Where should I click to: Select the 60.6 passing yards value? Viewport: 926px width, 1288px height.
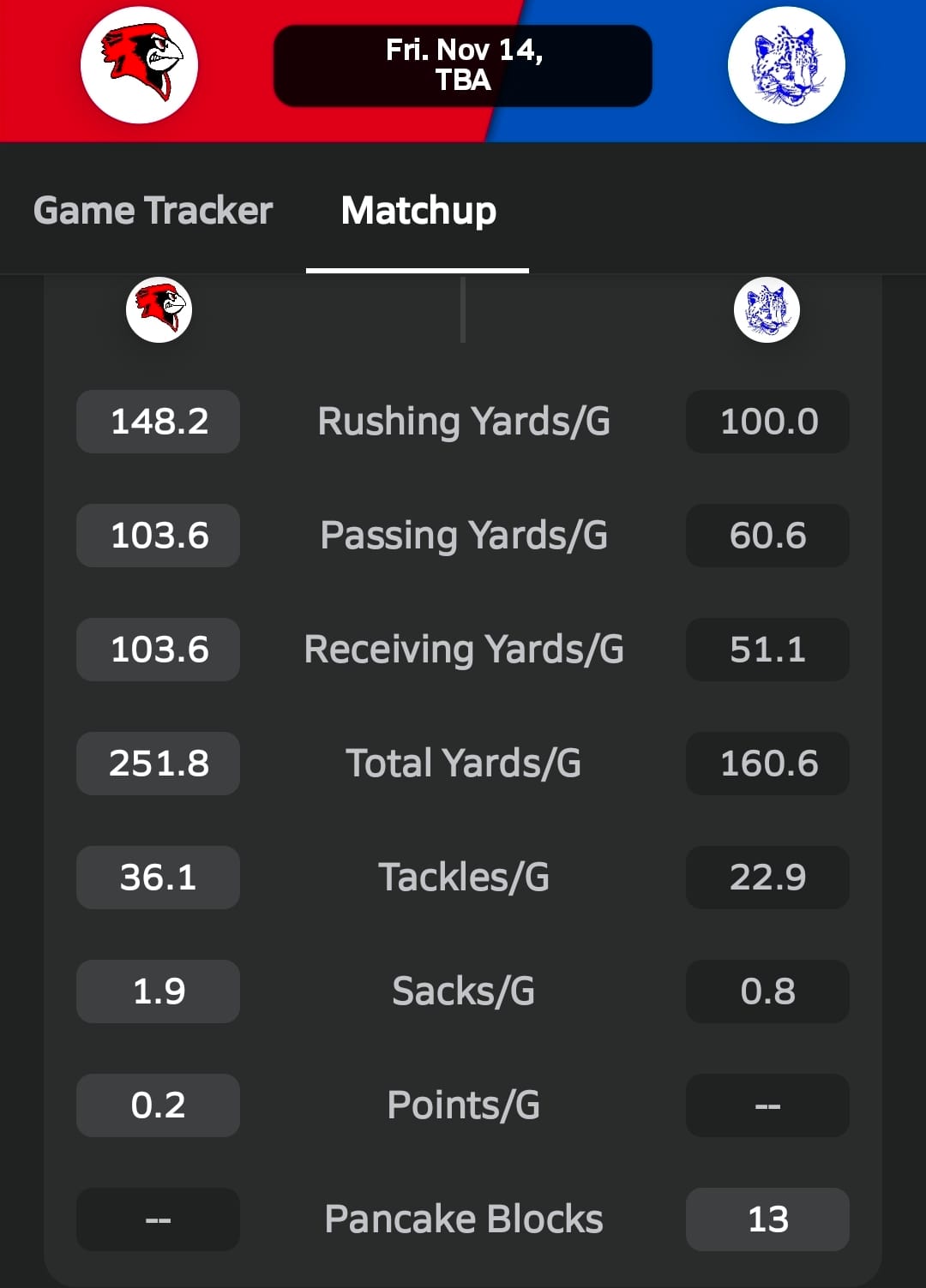point(767,536)
